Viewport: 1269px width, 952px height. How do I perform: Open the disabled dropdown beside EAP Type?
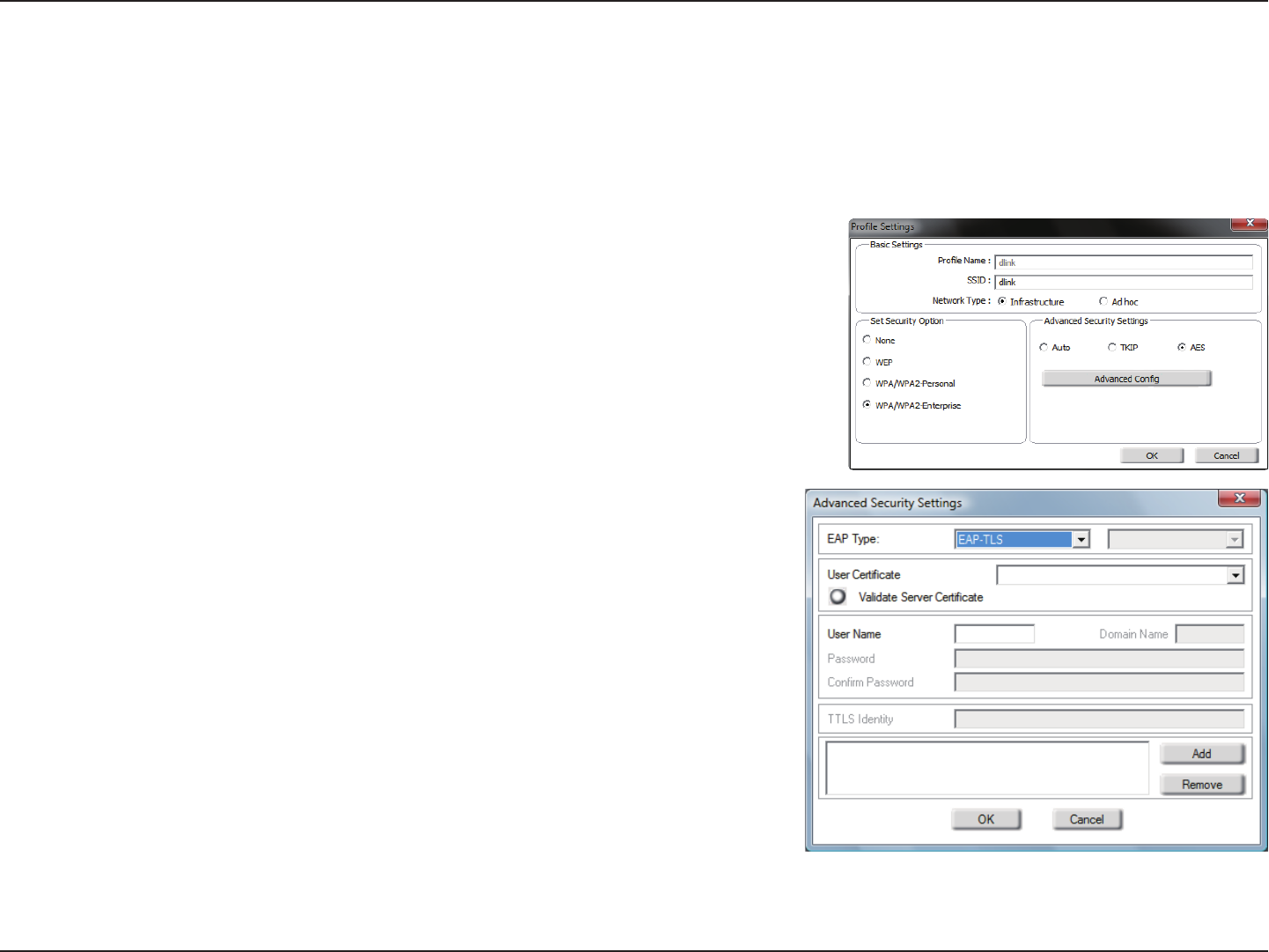coord(1176,539)
